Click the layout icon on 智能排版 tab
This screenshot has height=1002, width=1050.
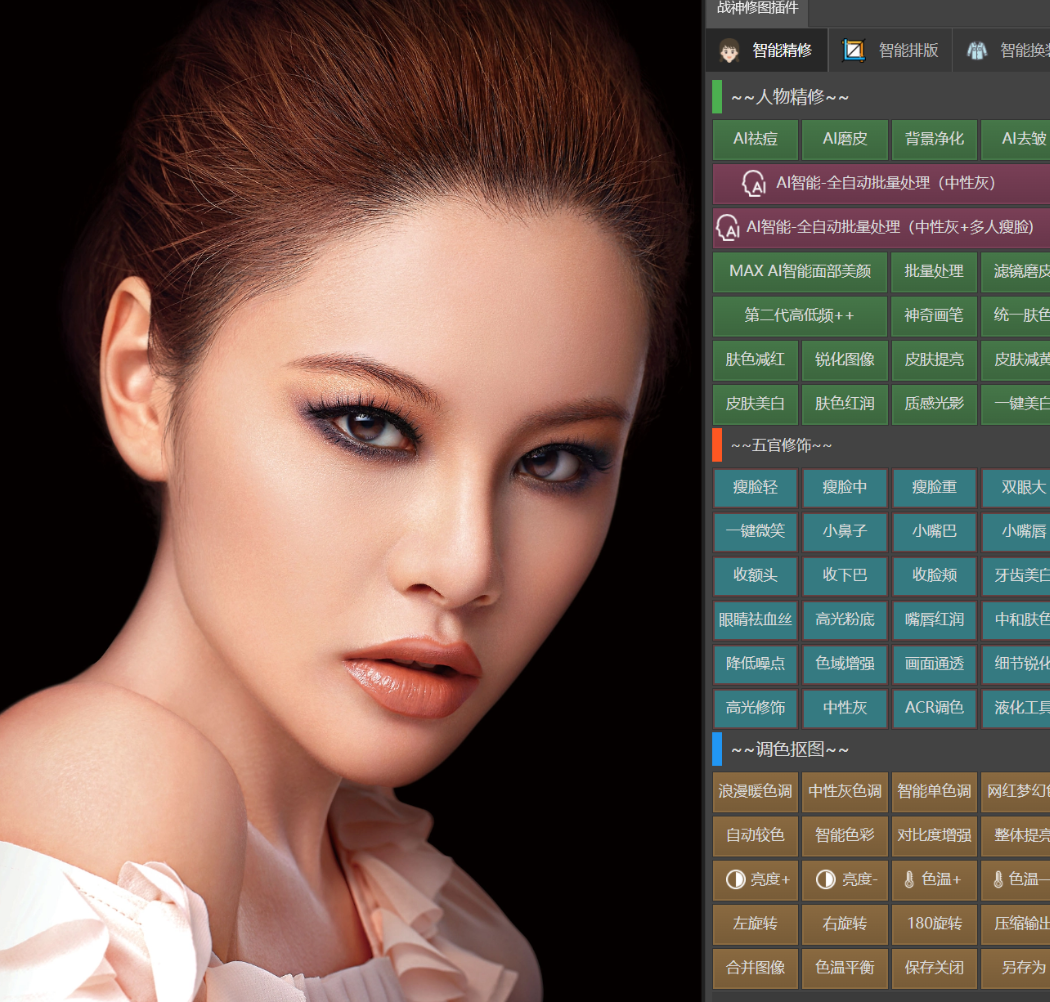click(853, 50)
